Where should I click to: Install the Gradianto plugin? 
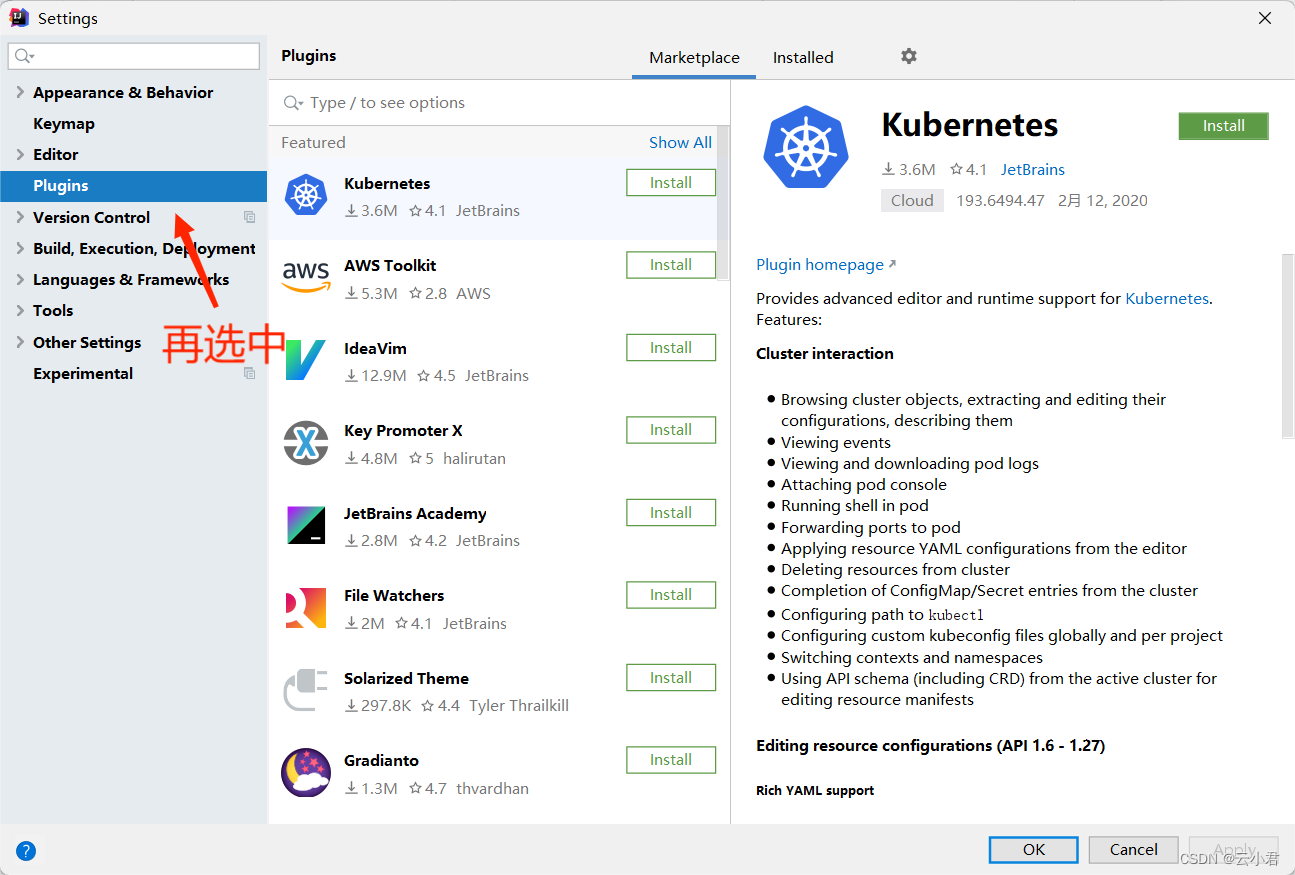(x=671, y=760)
